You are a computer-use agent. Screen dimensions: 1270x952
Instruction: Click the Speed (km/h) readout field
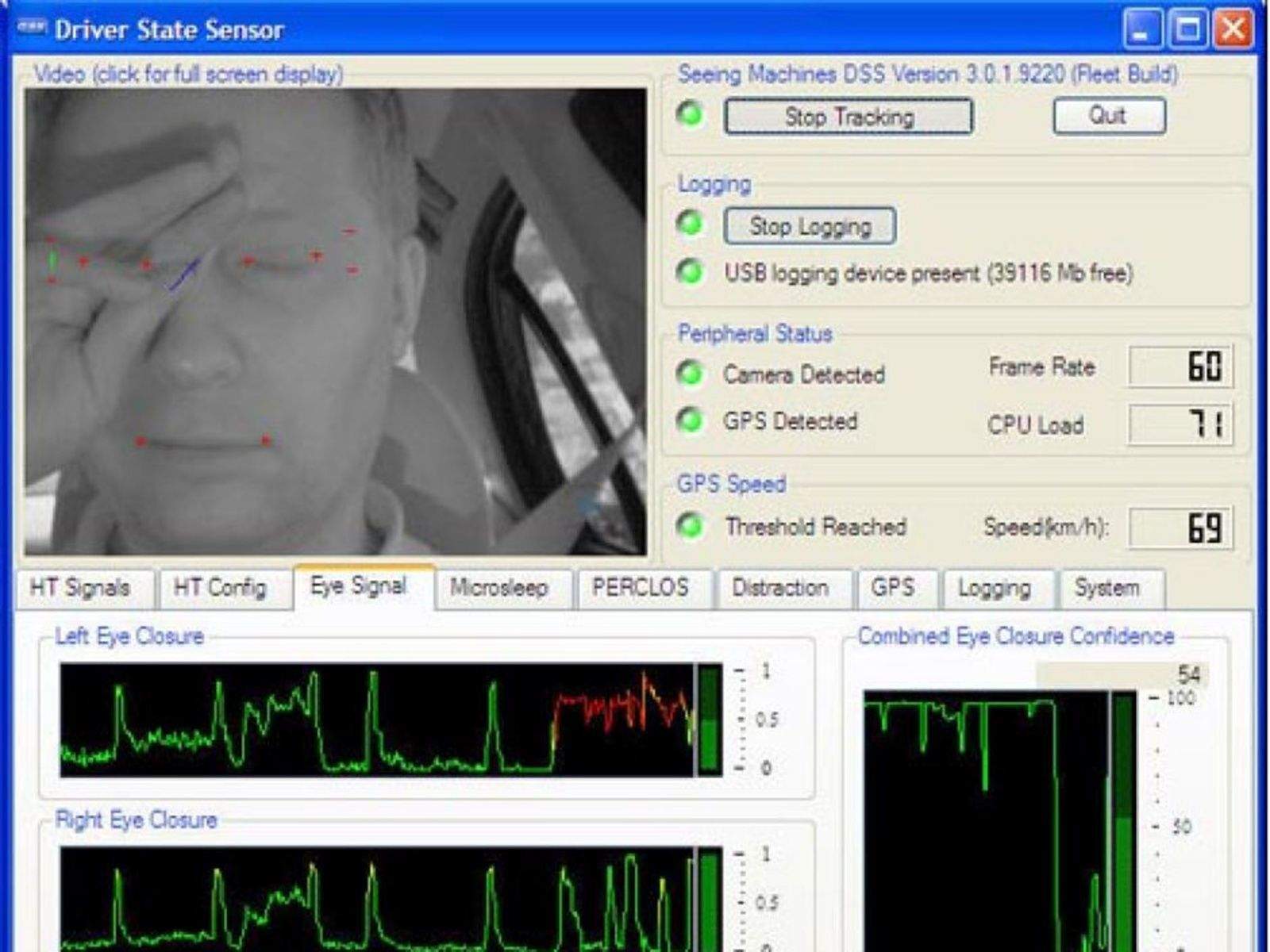coord(1180,528)
